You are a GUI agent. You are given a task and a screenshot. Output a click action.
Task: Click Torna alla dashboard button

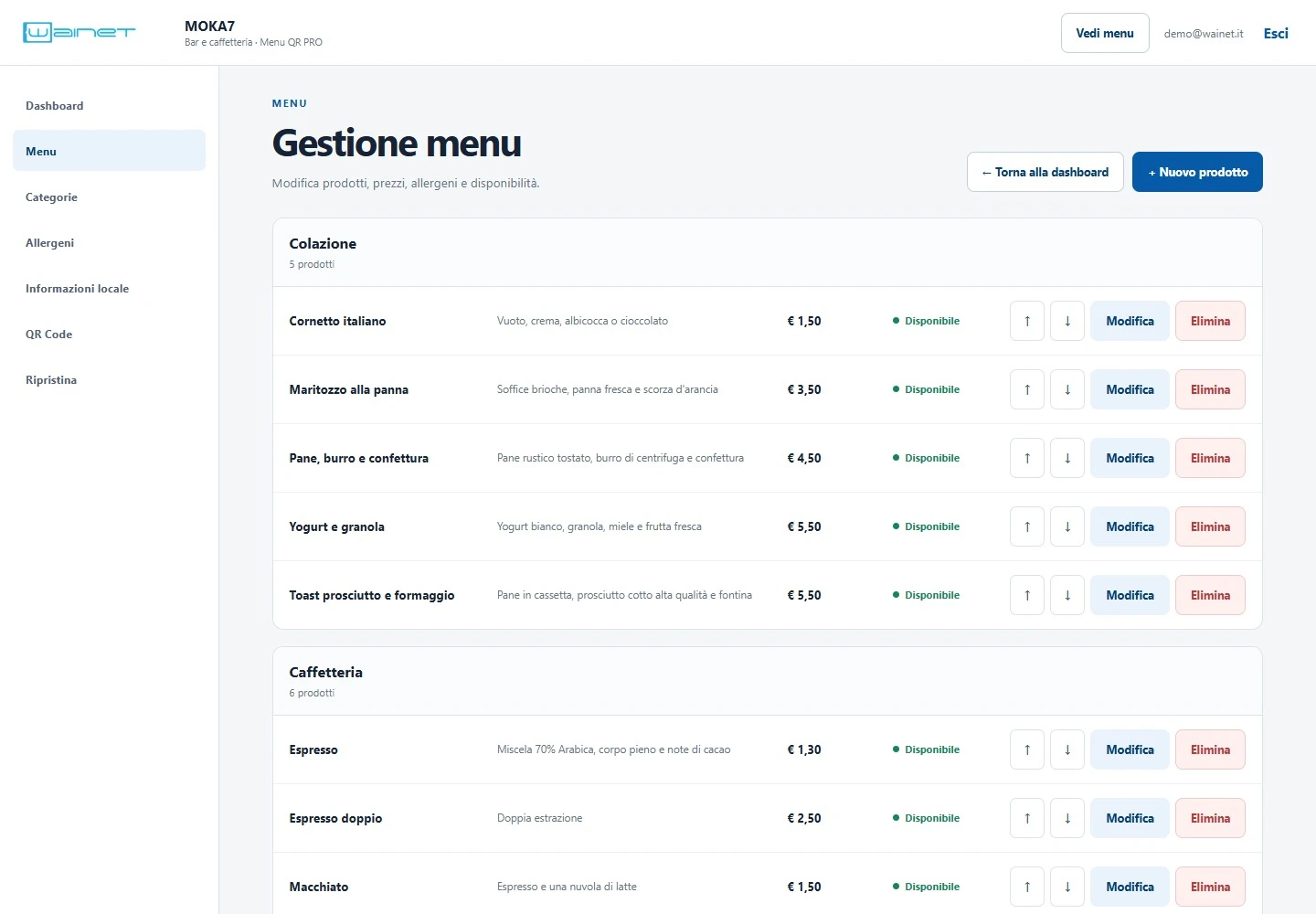click(x=1045, y=172)
